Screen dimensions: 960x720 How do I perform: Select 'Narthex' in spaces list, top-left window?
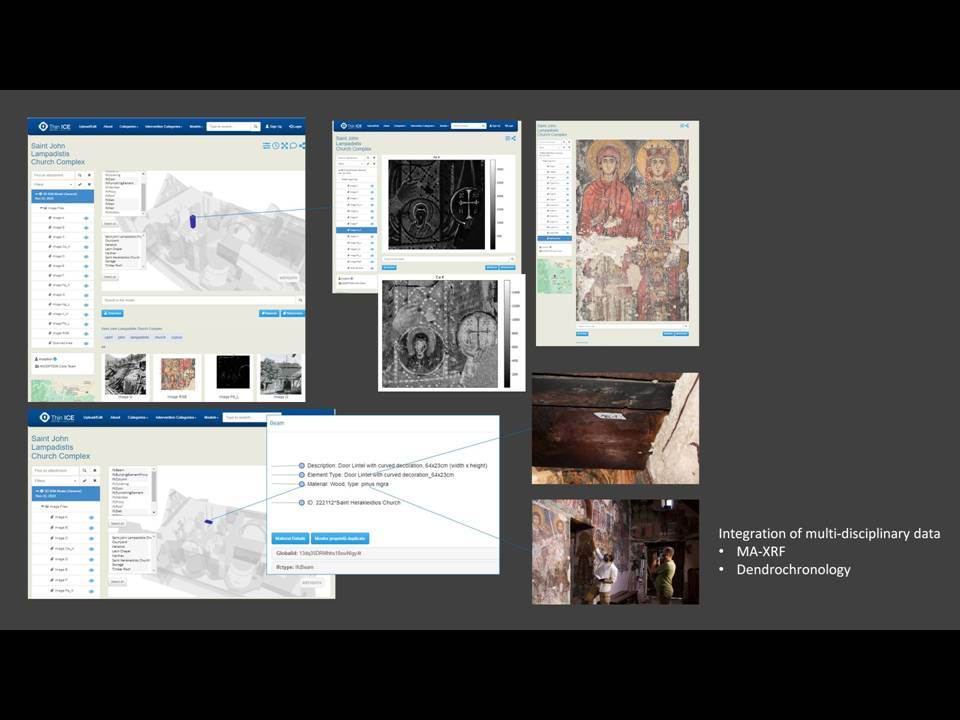[111, 252]
